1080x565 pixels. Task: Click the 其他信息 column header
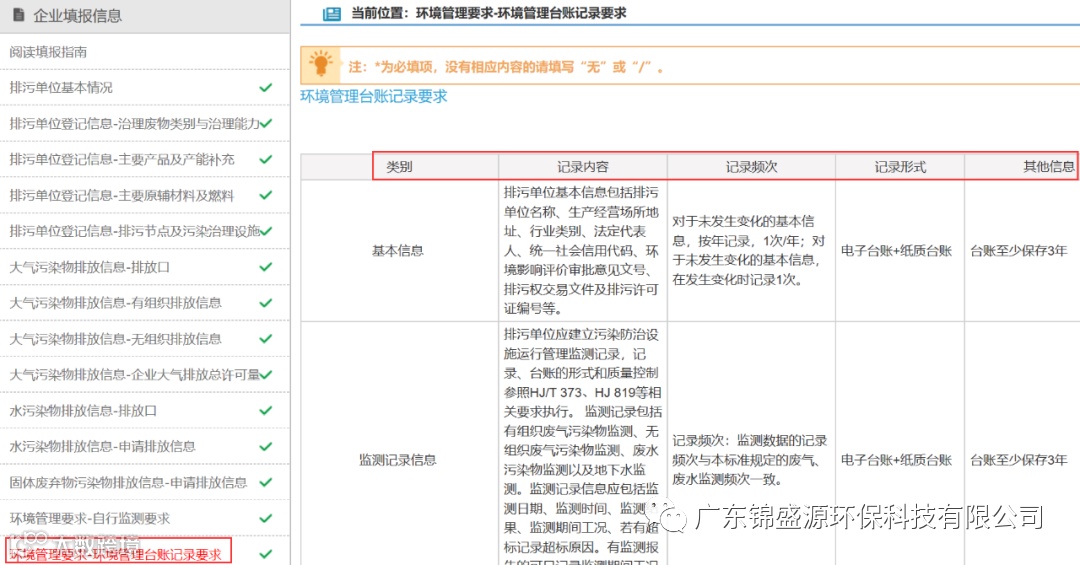(x=1048, y=167)
